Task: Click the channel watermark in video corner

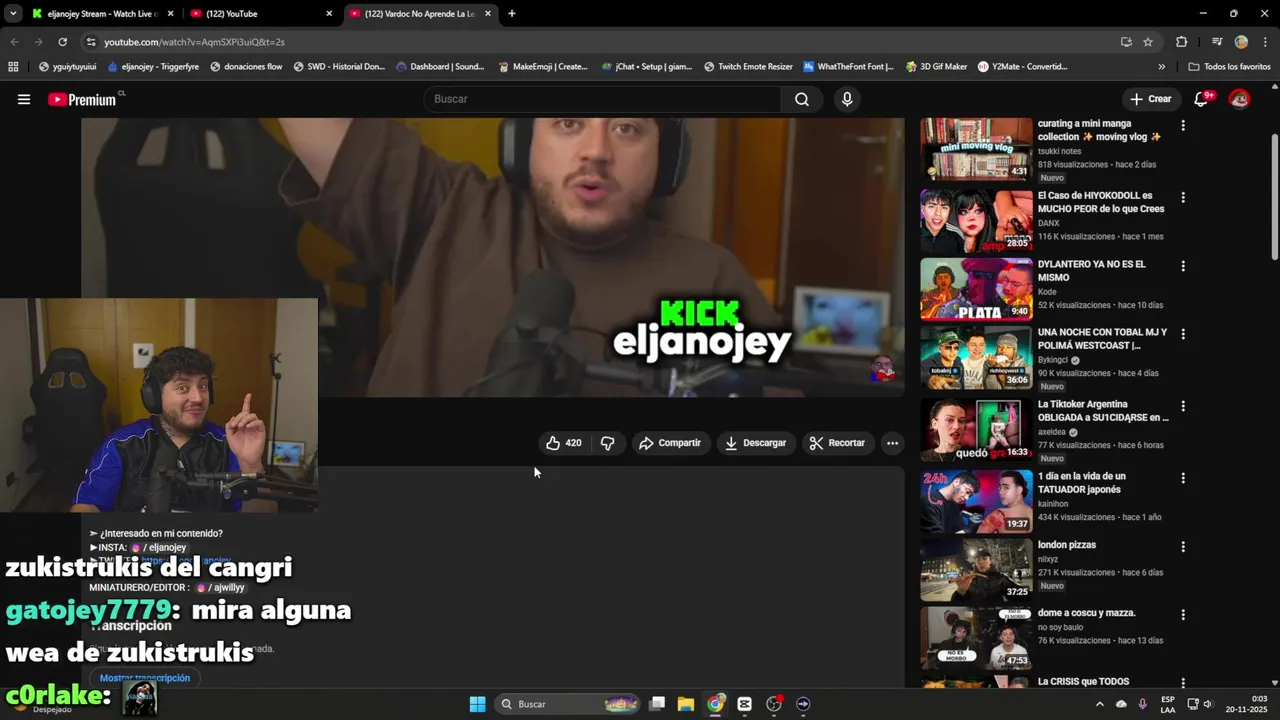Action: [x=882, y=369]
